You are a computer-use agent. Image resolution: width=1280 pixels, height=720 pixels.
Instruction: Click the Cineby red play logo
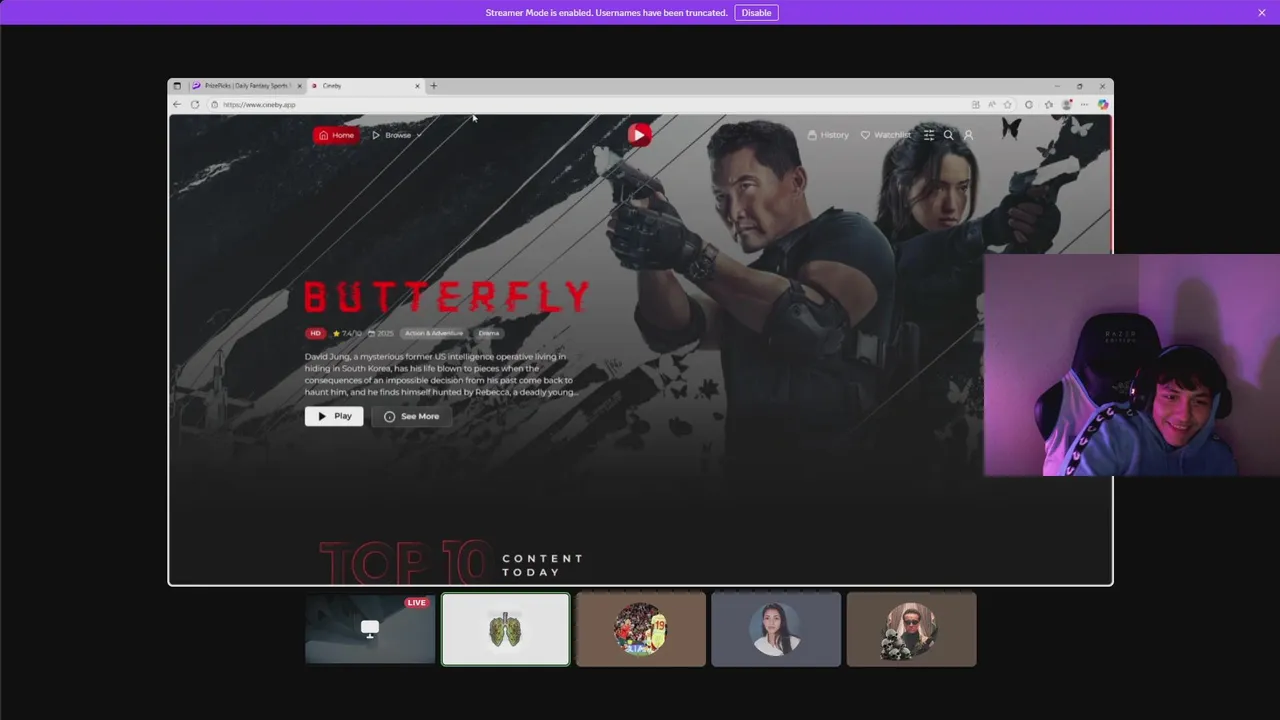[x=639, y=135]
